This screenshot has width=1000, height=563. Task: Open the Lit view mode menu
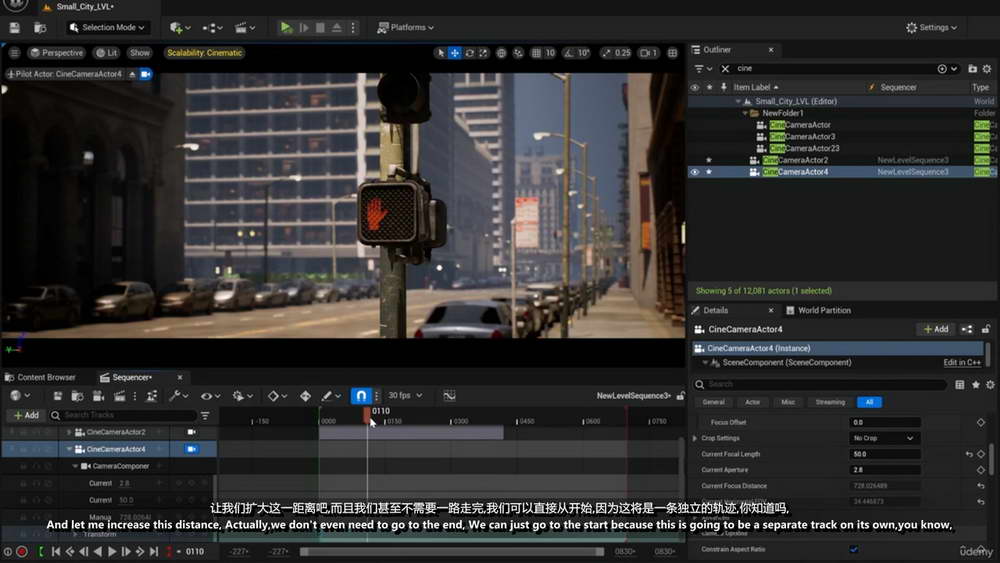tap(107, 53)
